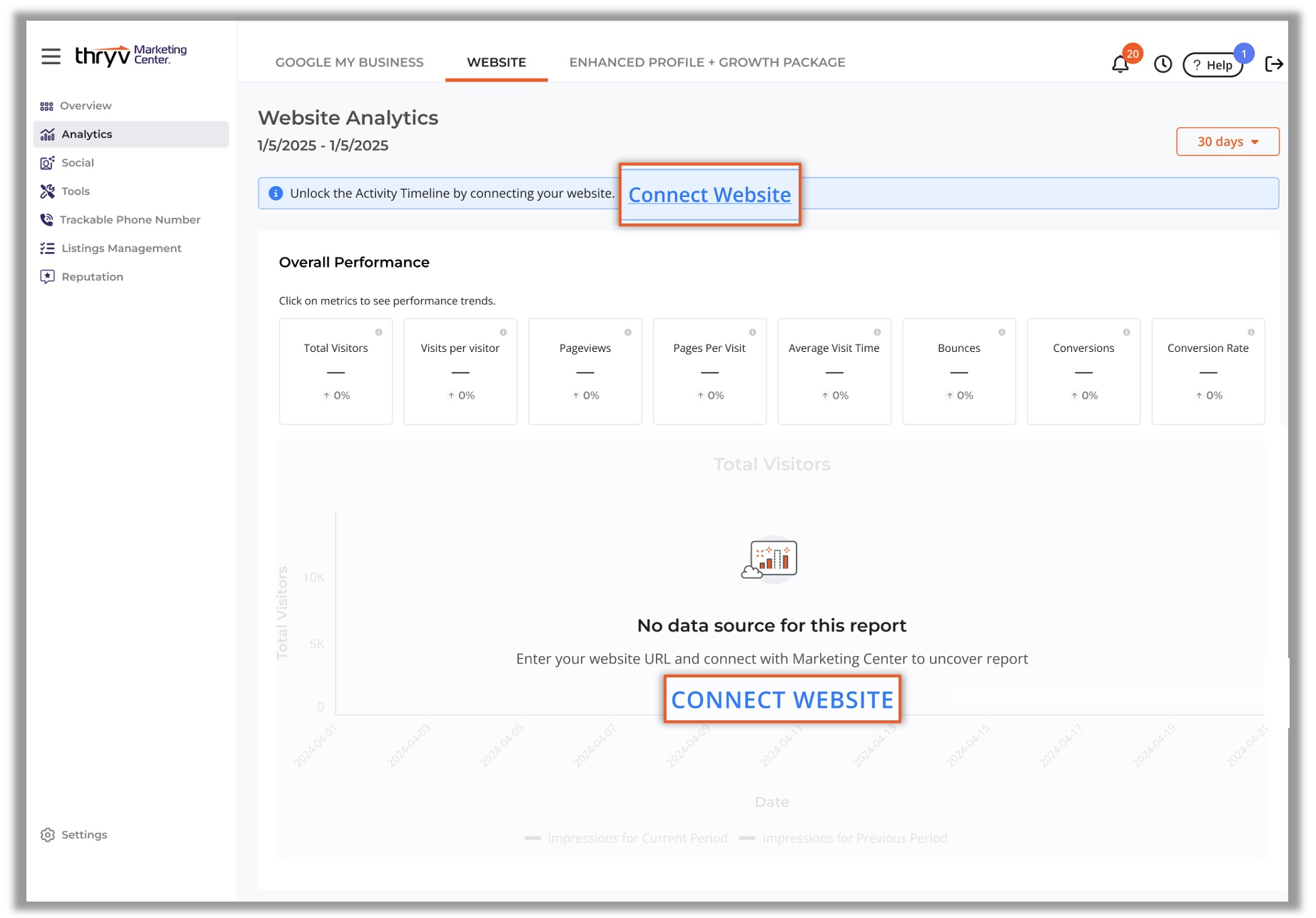Viewport: 1316px width, 918px height.
Task: Click the blue info icon in the banner
Action: click(275, 193)
